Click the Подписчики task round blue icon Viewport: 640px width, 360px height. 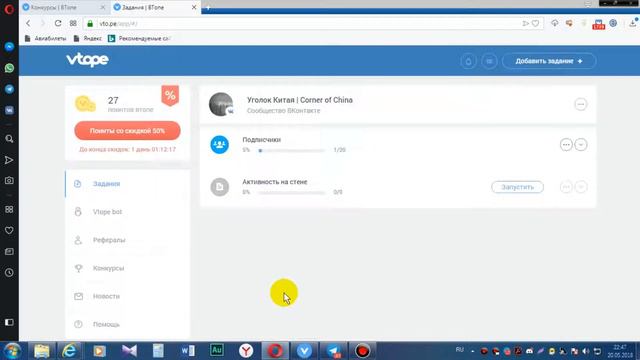pyautogui.click(x=220, y=144)
